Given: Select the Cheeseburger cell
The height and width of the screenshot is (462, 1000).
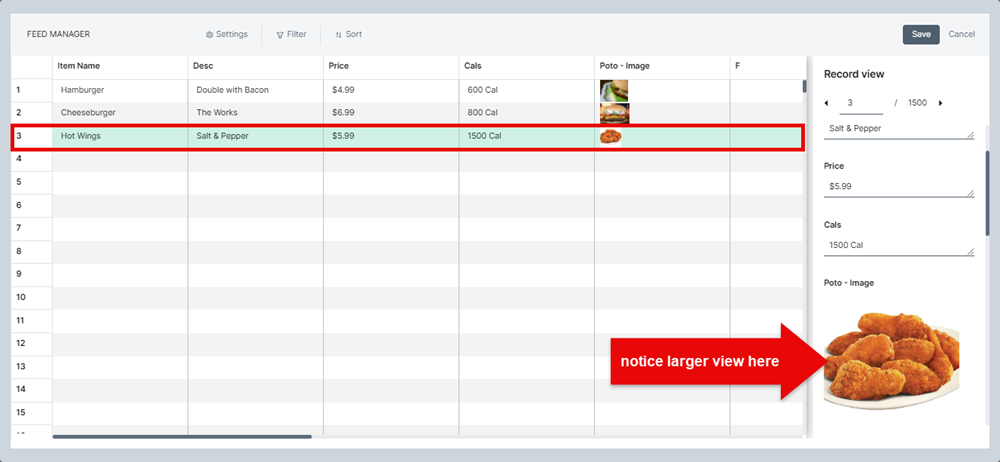Looking at the screenshot, I should point(120,113).
